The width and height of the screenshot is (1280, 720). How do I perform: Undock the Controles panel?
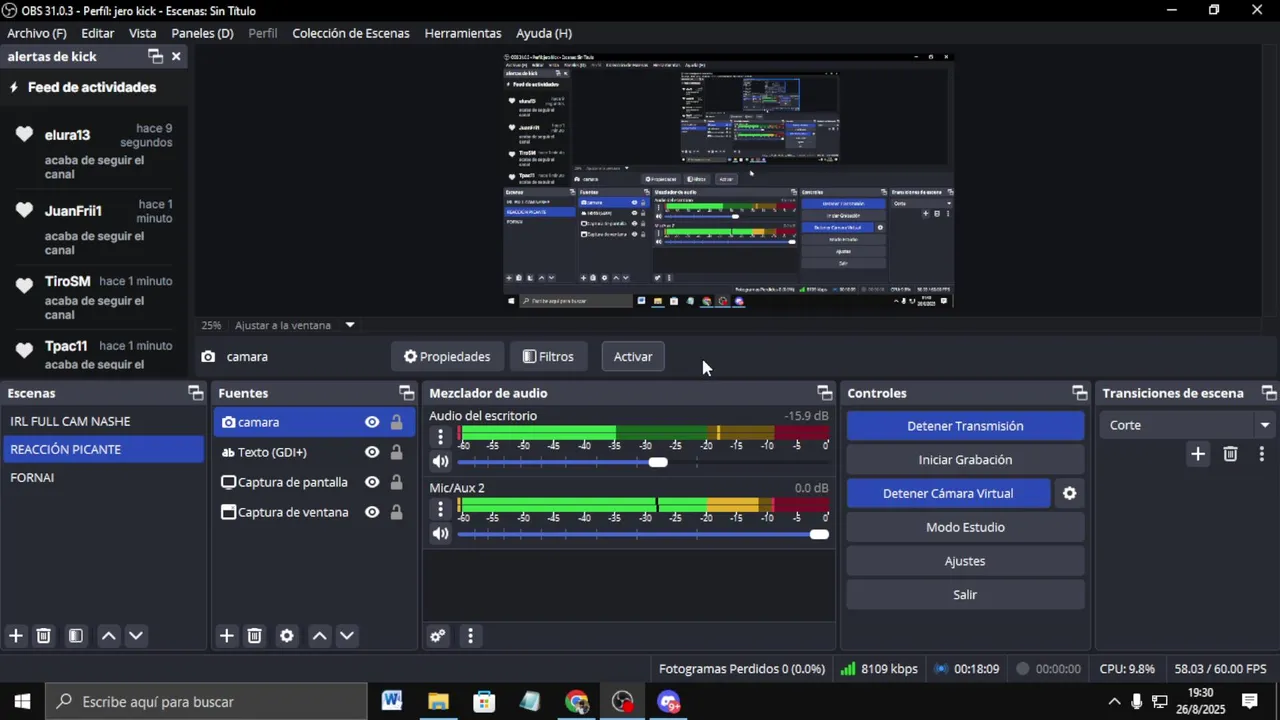pos(1079,393)
